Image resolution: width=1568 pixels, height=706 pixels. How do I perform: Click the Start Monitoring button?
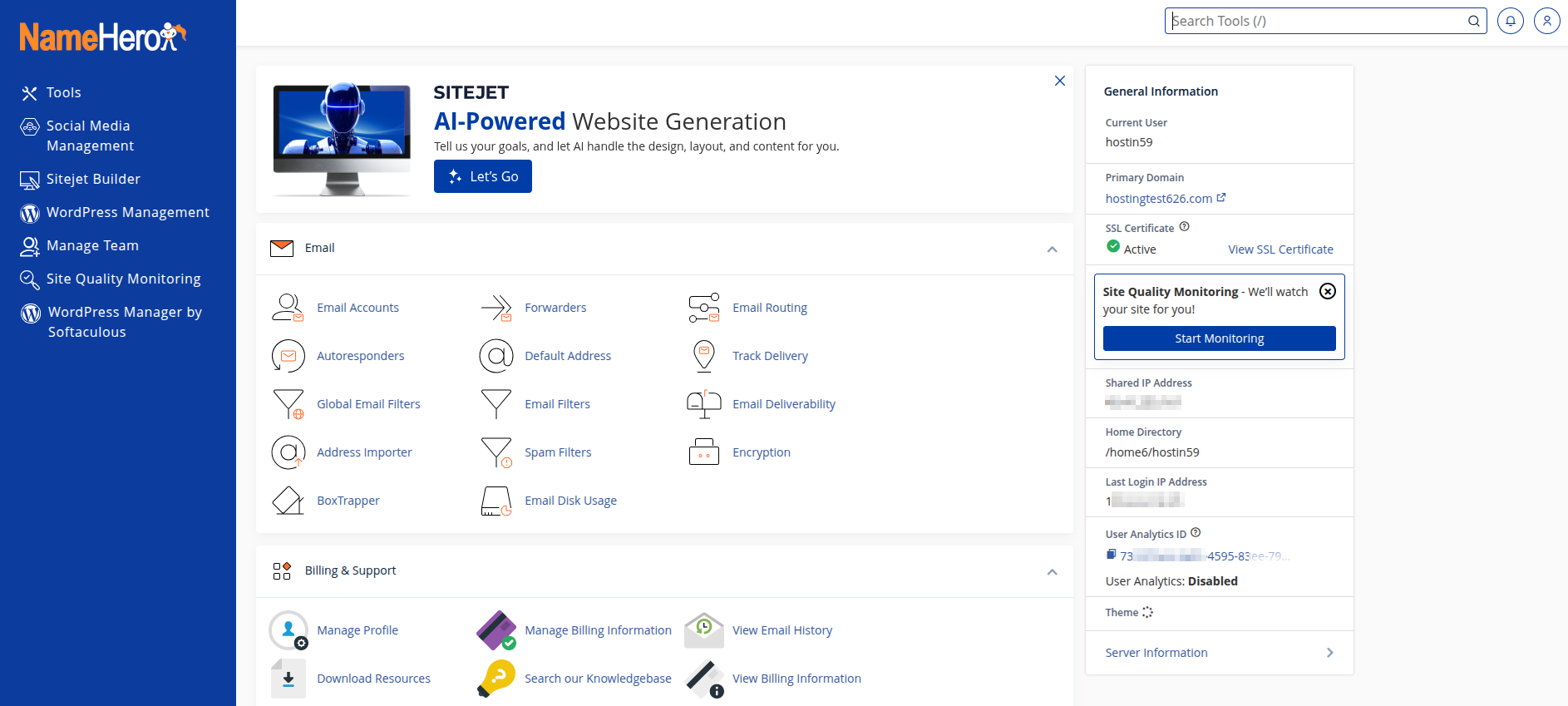(x=1220, y=338)
